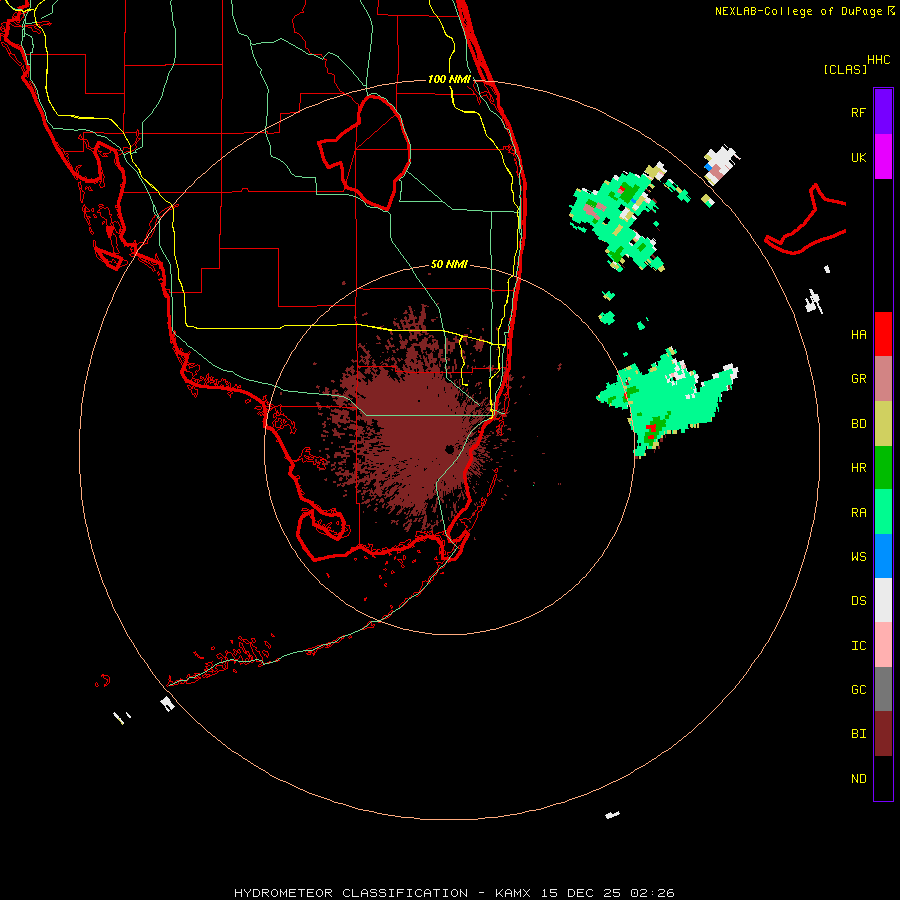
Task: Click the [CLAS] label
Action: pos(845,69)
